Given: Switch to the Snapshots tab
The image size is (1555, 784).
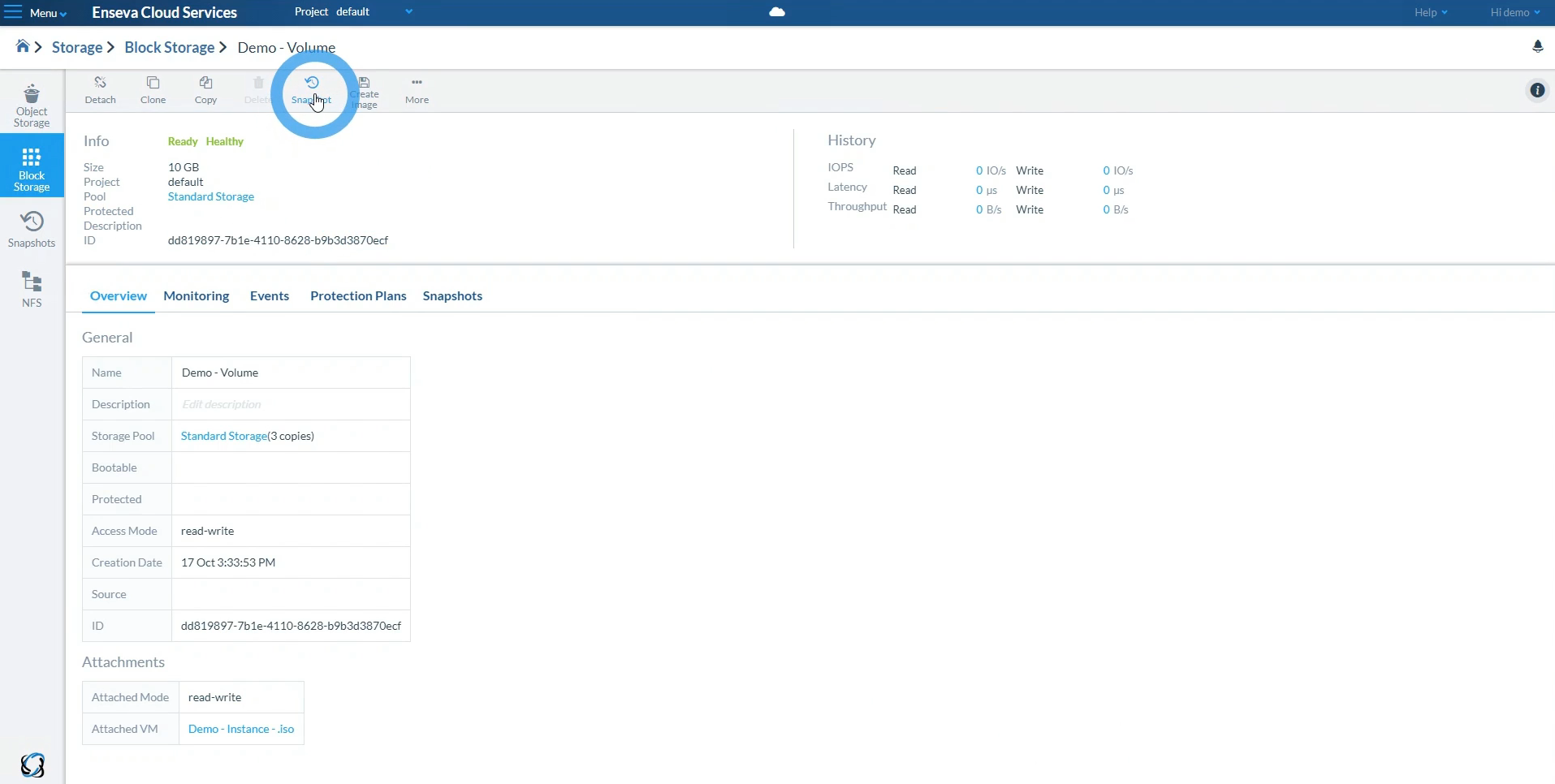Looking at the screenshot, I should (452, 296).
